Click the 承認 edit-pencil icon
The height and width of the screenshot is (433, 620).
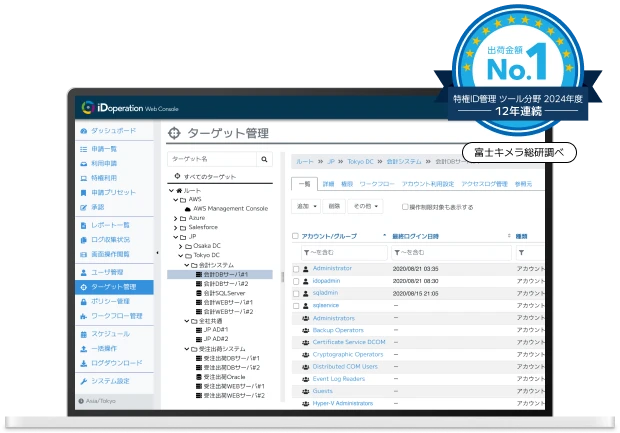(83, 207)
